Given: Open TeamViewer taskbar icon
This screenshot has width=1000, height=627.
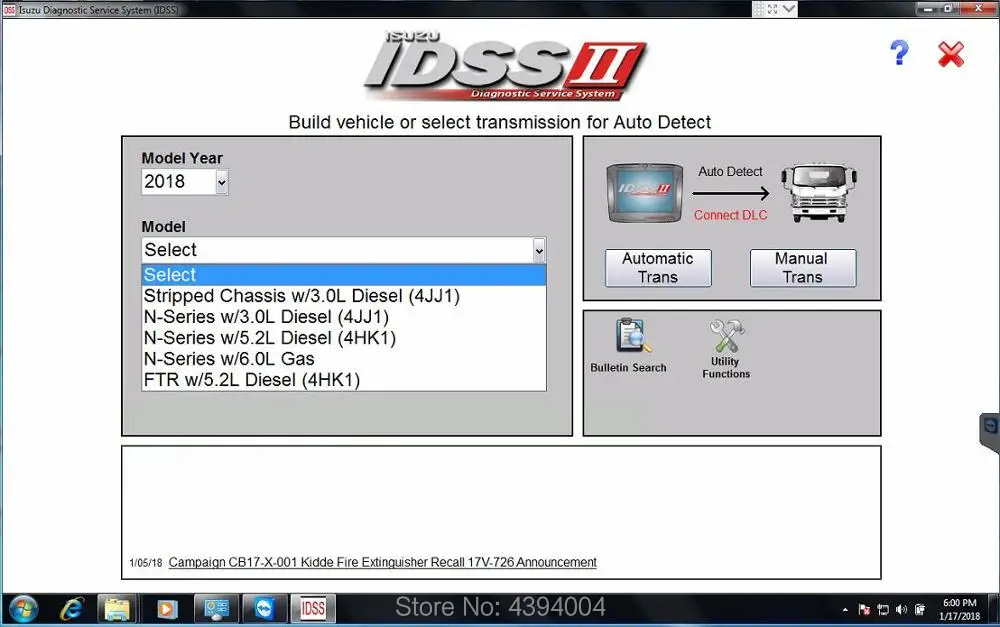Looking at the screenshot, I should [264, 609].
